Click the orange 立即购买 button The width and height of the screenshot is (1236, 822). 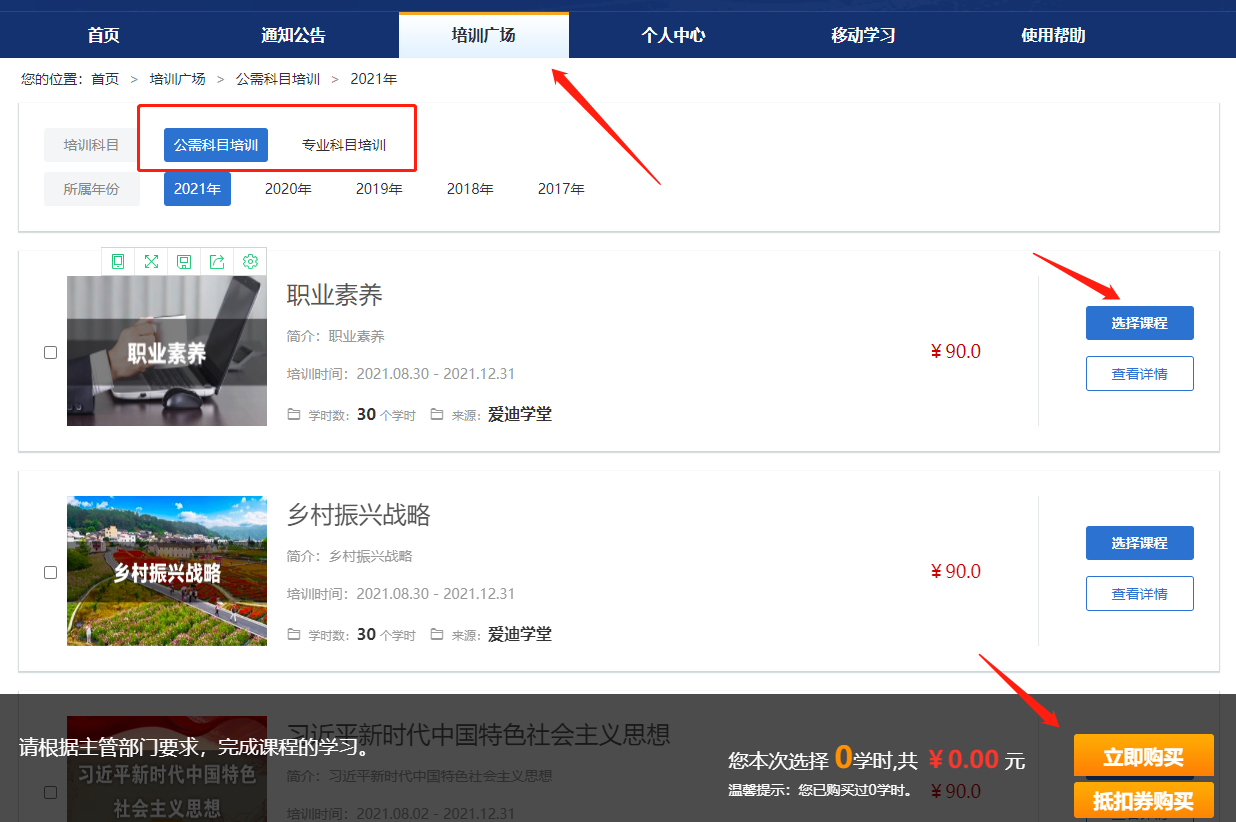[1144, 757]
